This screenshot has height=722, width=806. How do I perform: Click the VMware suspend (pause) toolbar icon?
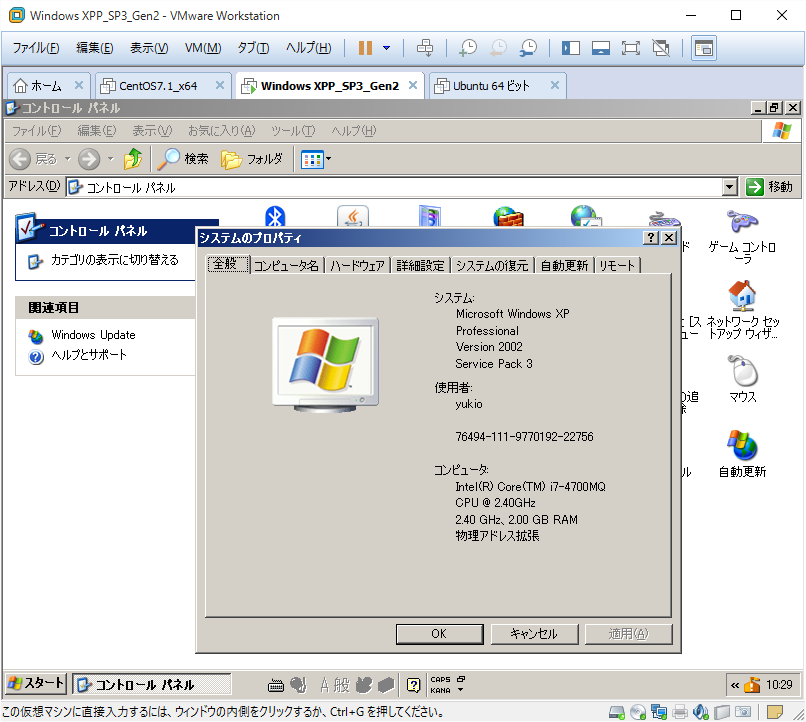(x=365, y=48)
